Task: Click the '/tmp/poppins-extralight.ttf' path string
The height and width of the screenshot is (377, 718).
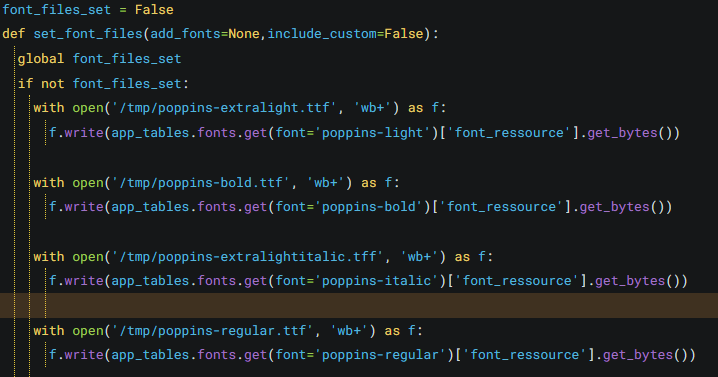Action: pyautogui.click(x=224, y=108)
